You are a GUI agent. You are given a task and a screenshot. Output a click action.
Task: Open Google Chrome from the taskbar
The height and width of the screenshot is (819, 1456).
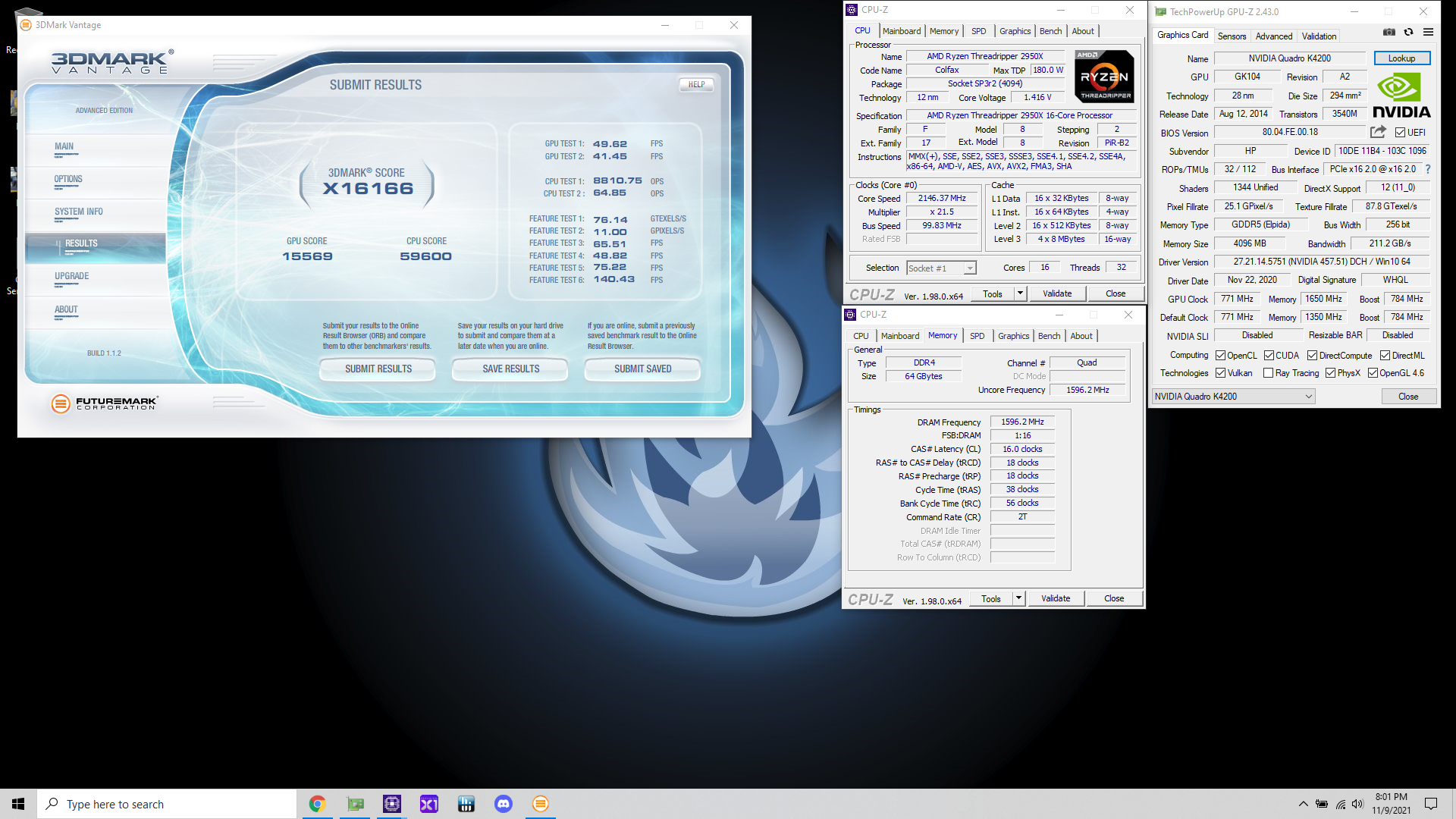tap(317, 804)
